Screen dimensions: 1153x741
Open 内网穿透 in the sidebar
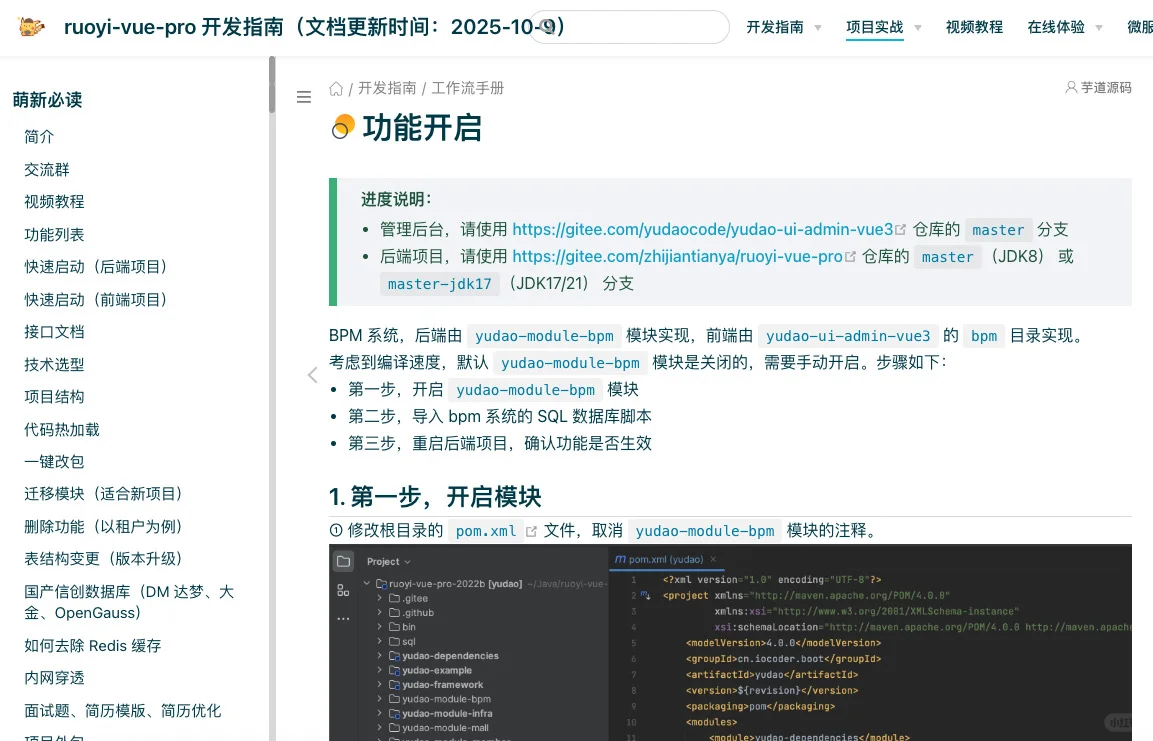(x=54, y=678)
